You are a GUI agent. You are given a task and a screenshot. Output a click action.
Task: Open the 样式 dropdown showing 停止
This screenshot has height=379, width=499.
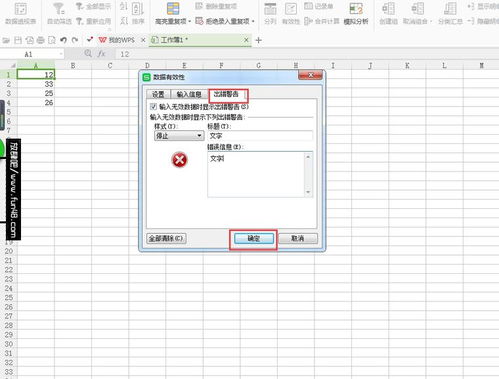pyautogui.click(x=179, y=136)
